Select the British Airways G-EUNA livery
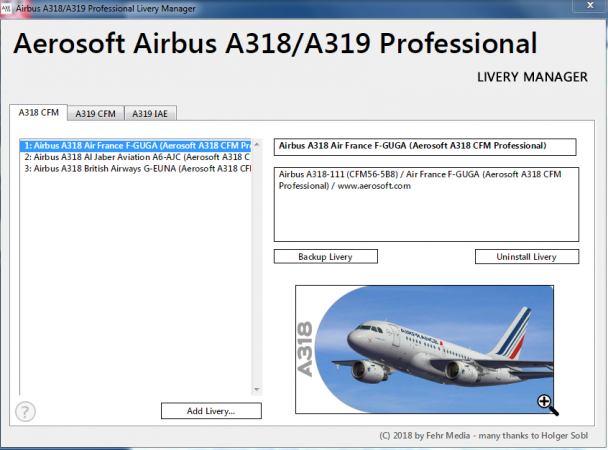The width and height of the screenshot is (608, 450). tap(135, 169)
